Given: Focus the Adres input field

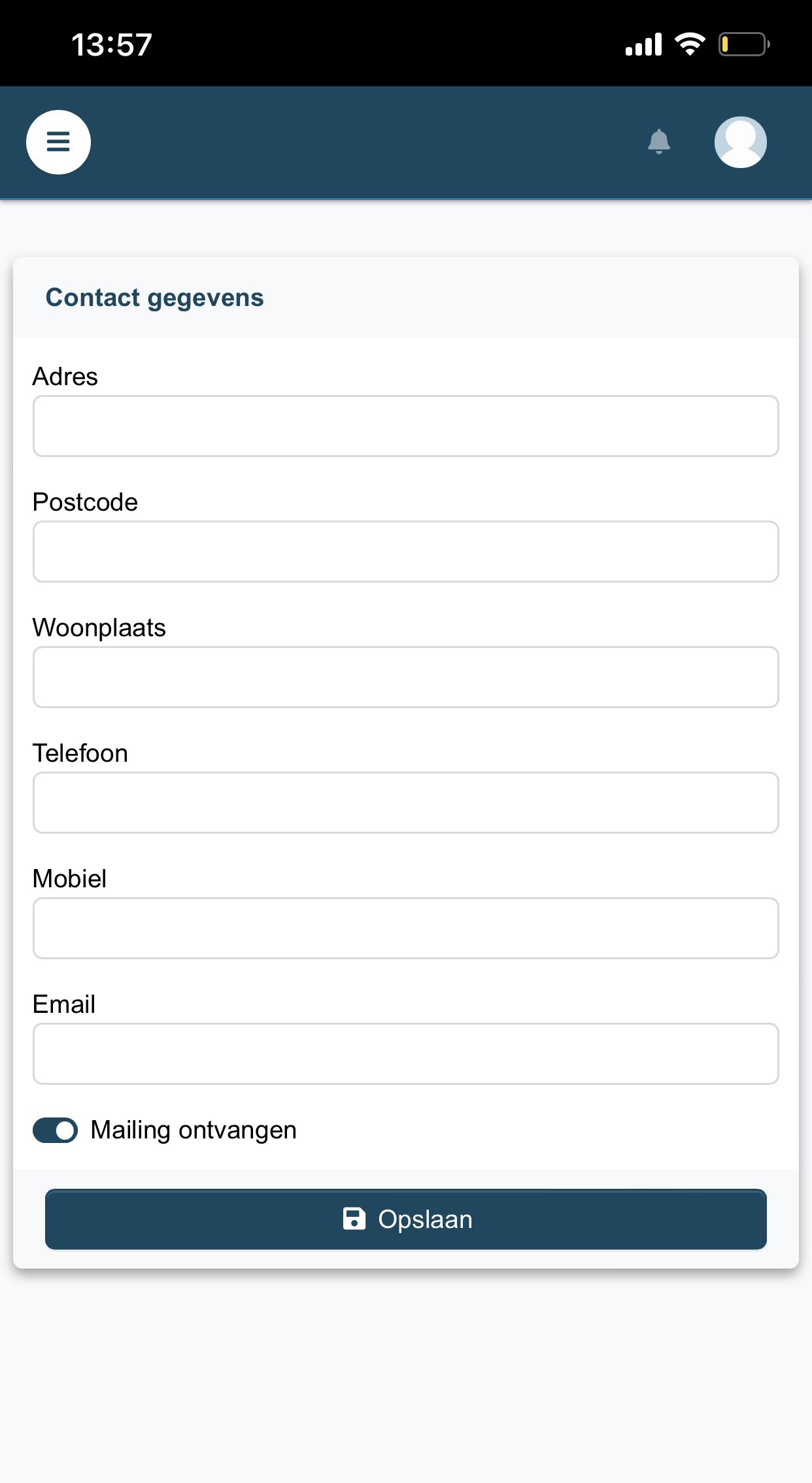Looking at the screenshot, I should [406, 426].
